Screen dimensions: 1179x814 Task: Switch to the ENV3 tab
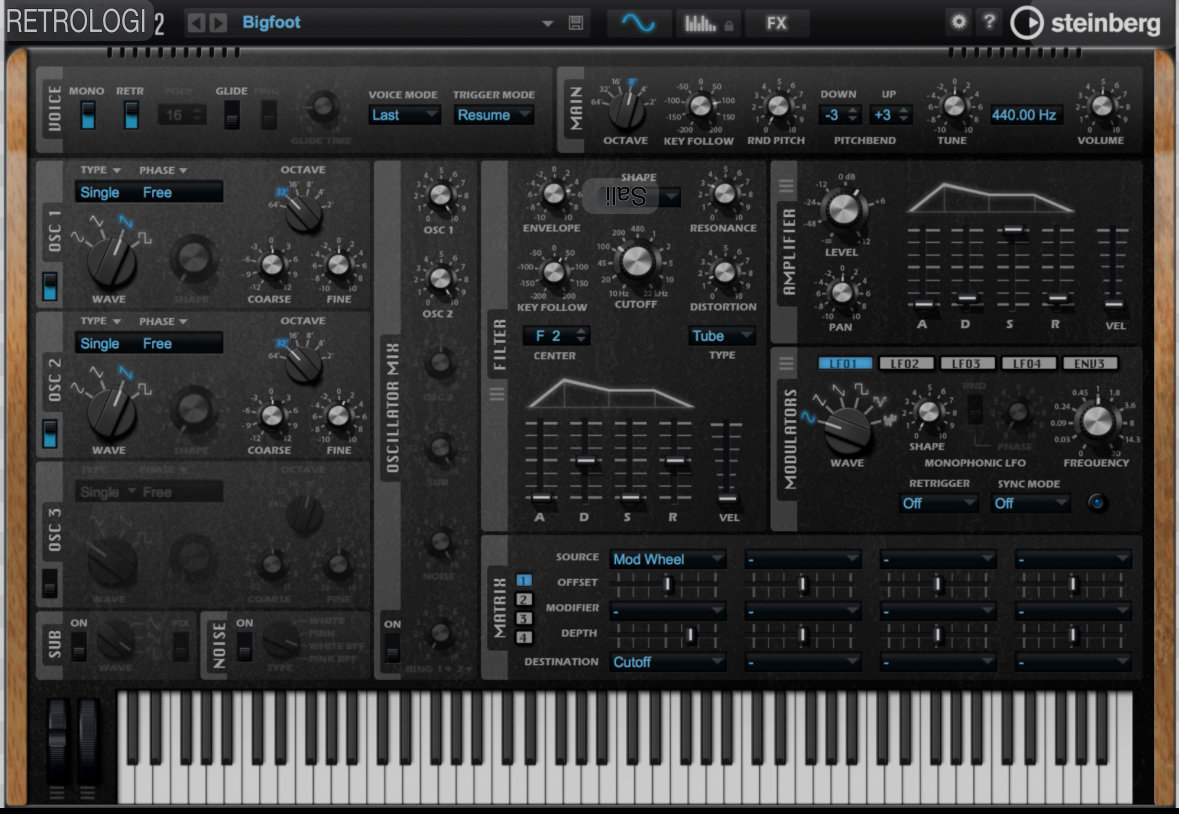click(x=1090, y=364)
